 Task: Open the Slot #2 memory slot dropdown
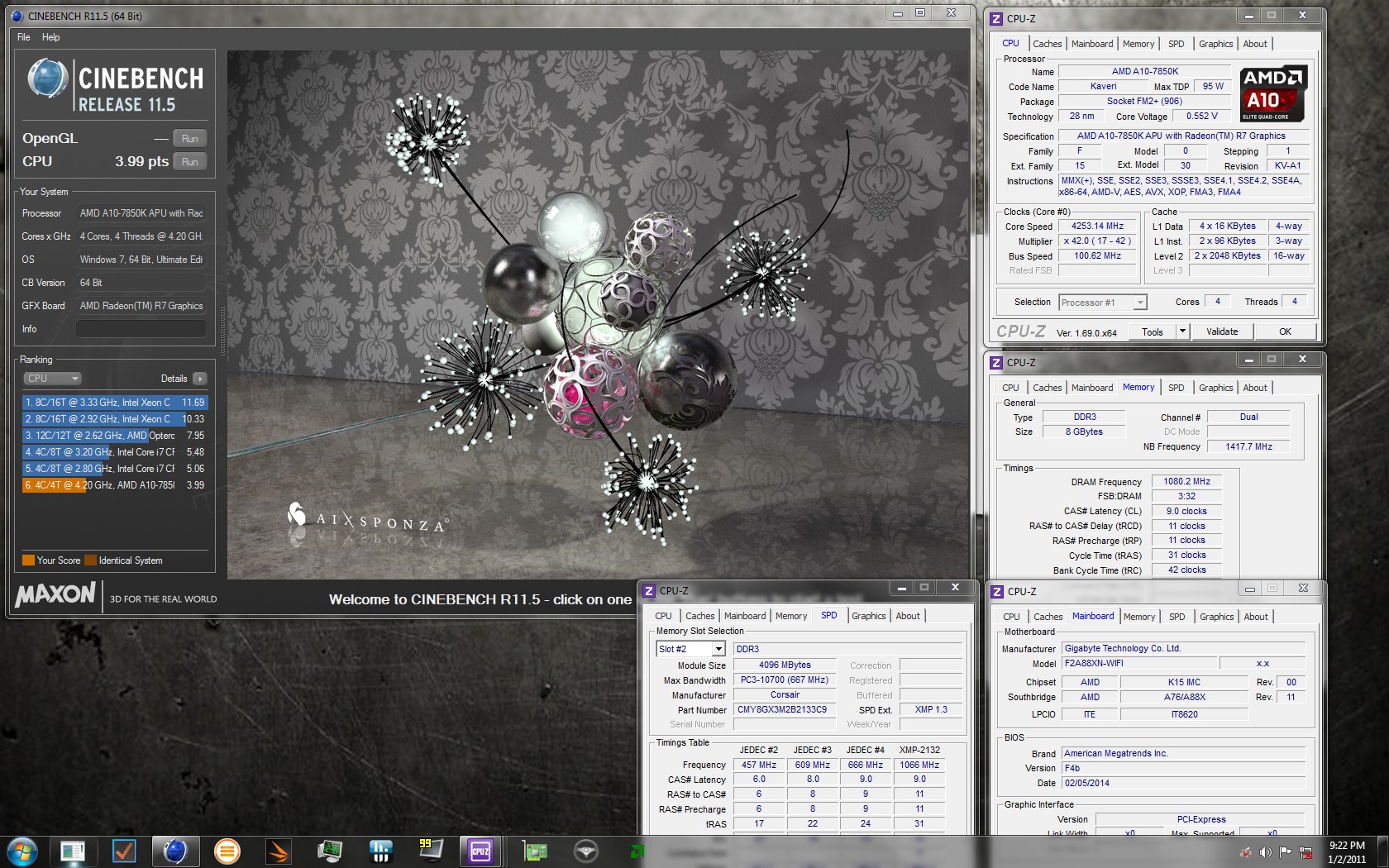(718, 649)
